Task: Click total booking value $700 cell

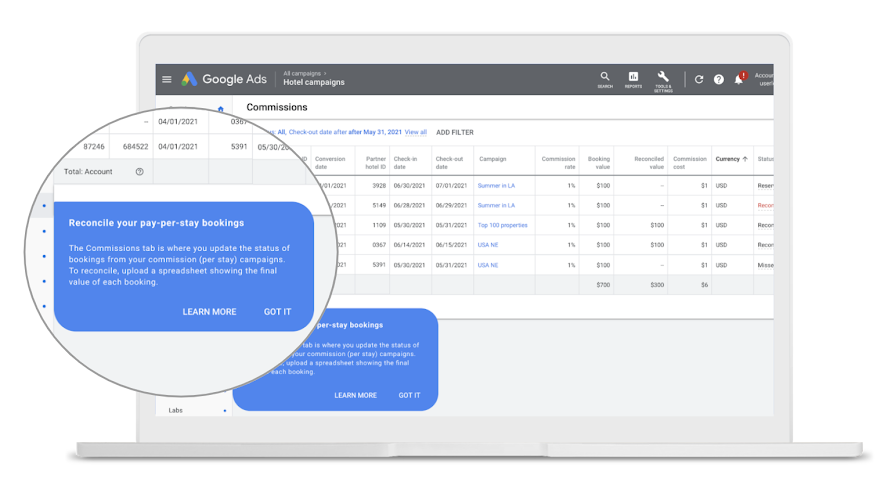Action: click(603, 285)
